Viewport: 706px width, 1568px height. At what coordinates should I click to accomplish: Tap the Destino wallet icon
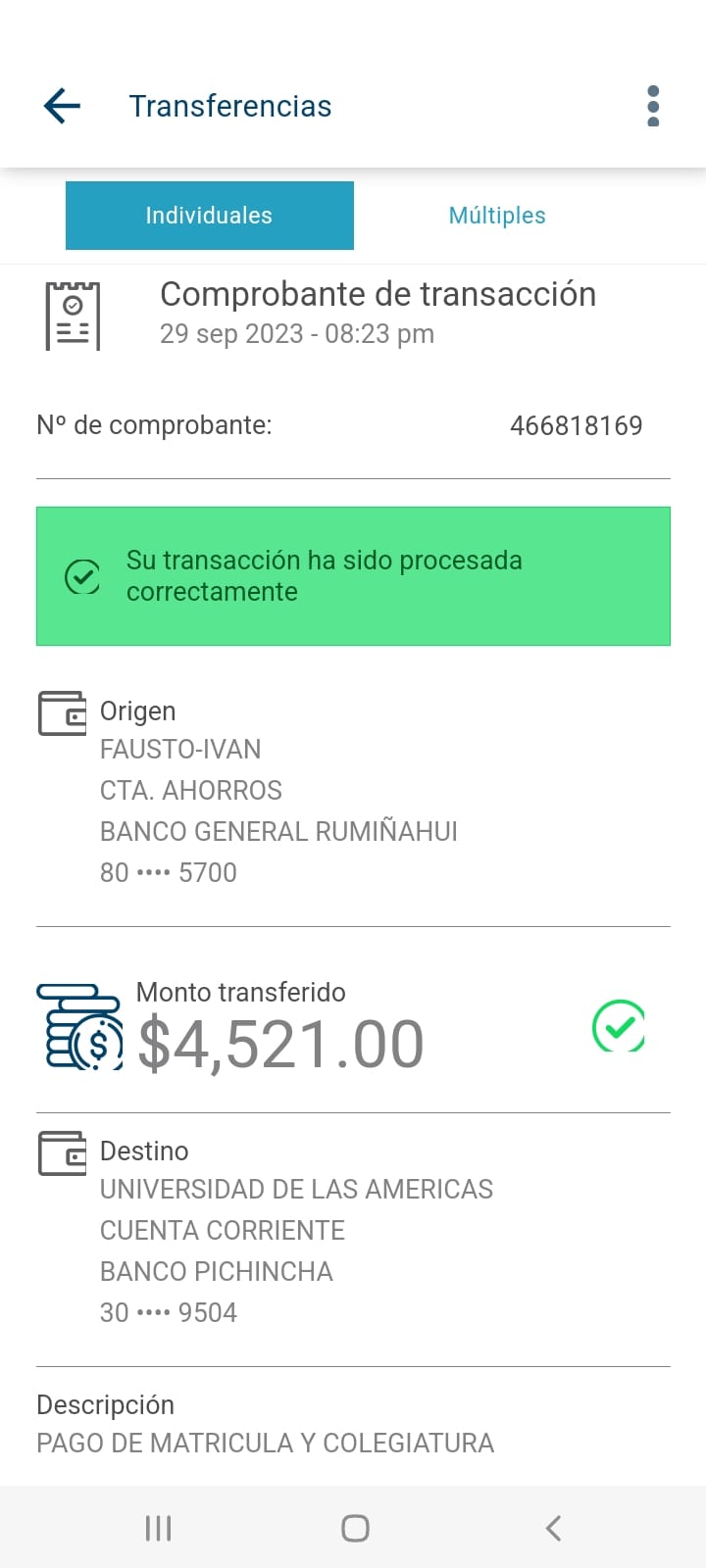pos(62,1153)
